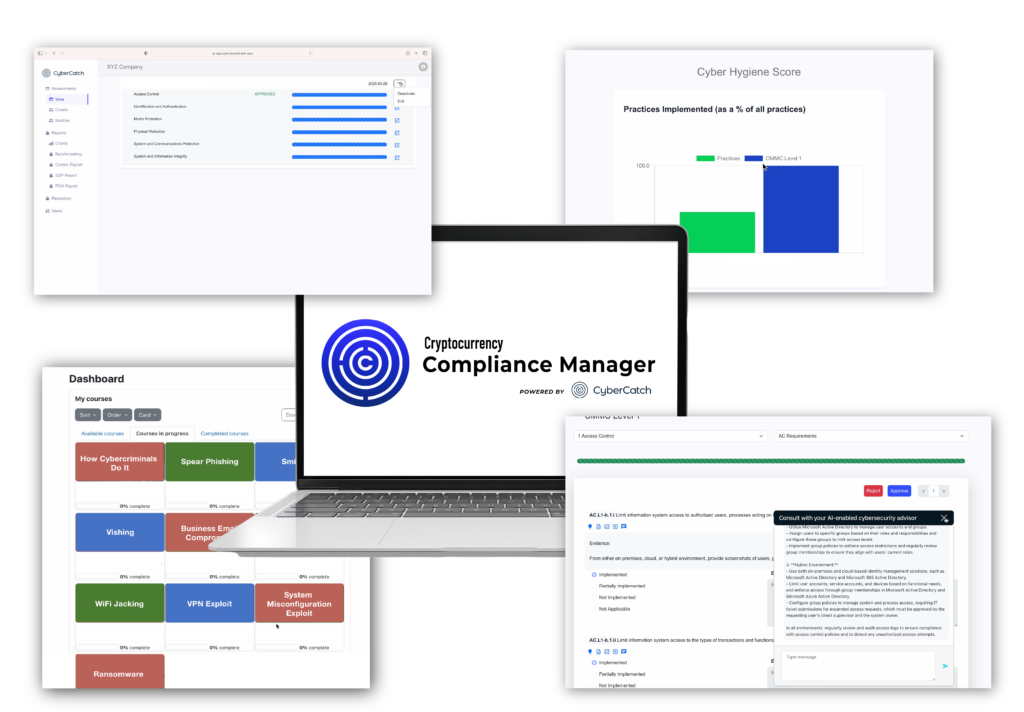This screenshot has height=712, width=1024.
Task: Switch to the Courses in progress tab
Action: pos(162,434)
